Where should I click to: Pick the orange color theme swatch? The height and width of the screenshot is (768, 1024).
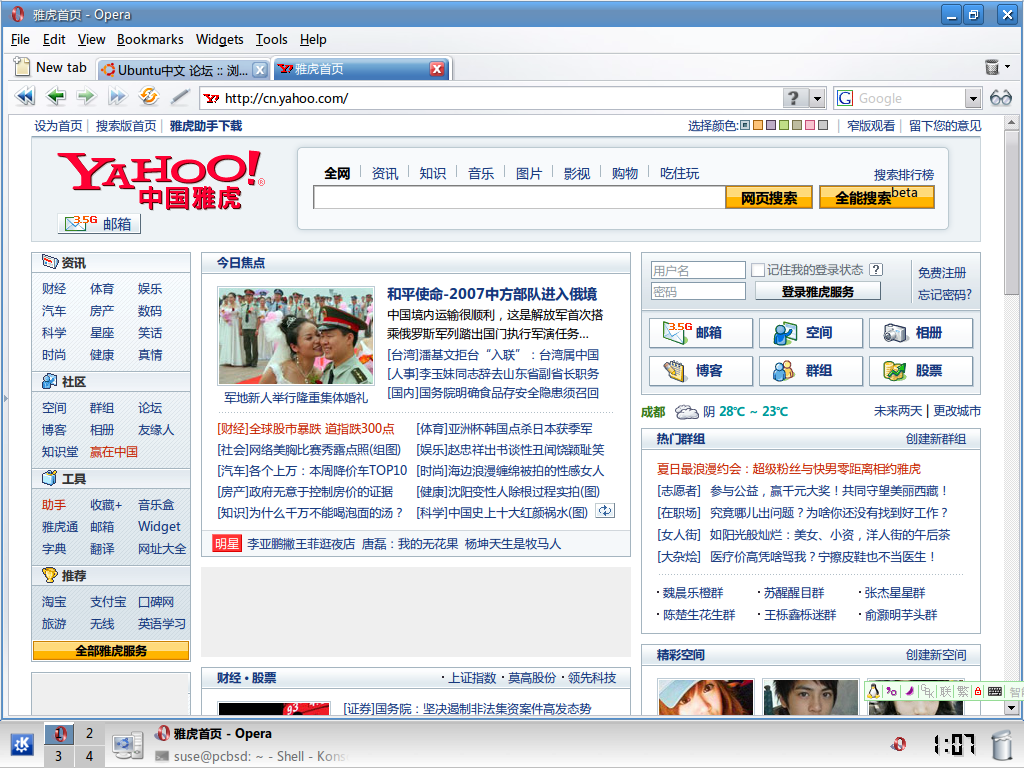click(x=758, y=125)
